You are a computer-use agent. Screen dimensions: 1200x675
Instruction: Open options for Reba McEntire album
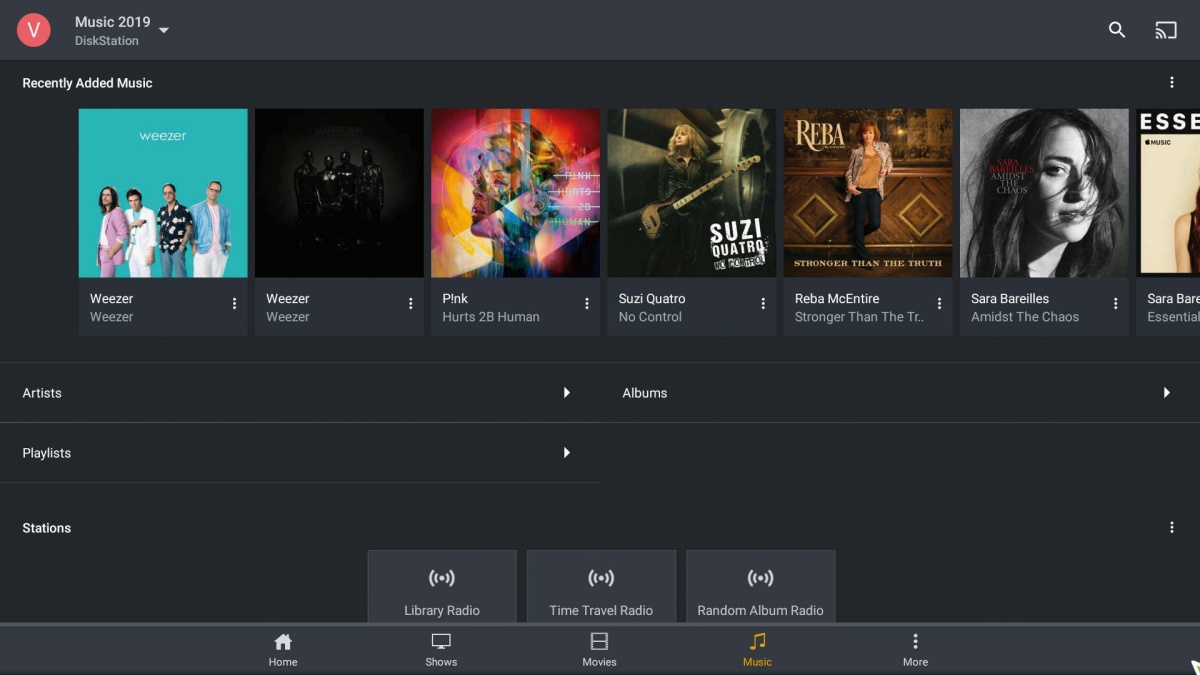click(939, 304)
